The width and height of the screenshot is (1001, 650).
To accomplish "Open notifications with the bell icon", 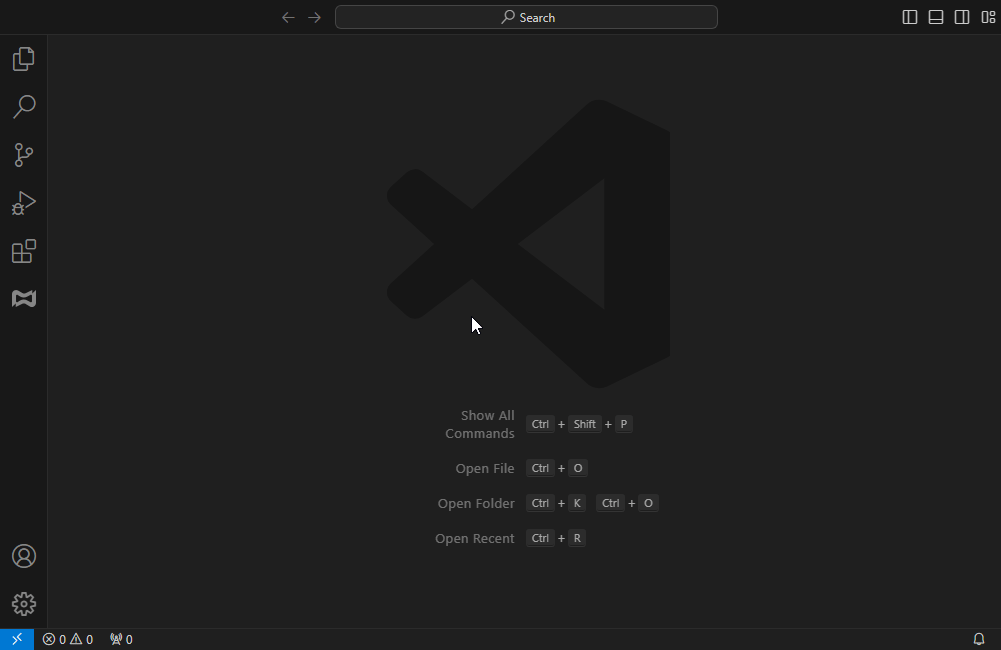I will [979, 639].
